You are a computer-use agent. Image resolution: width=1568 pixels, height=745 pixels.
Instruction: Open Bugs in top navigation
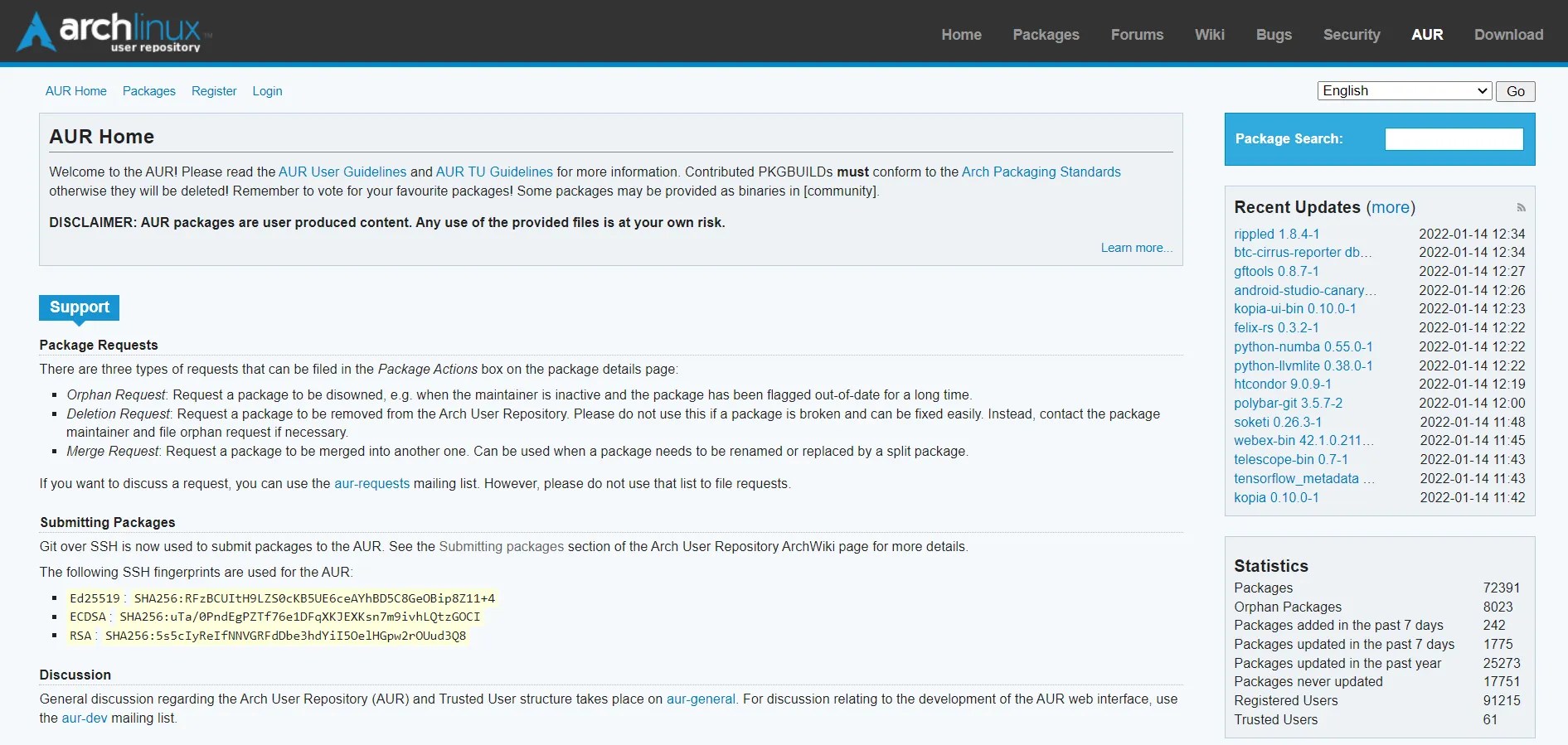pos(1274,35)
